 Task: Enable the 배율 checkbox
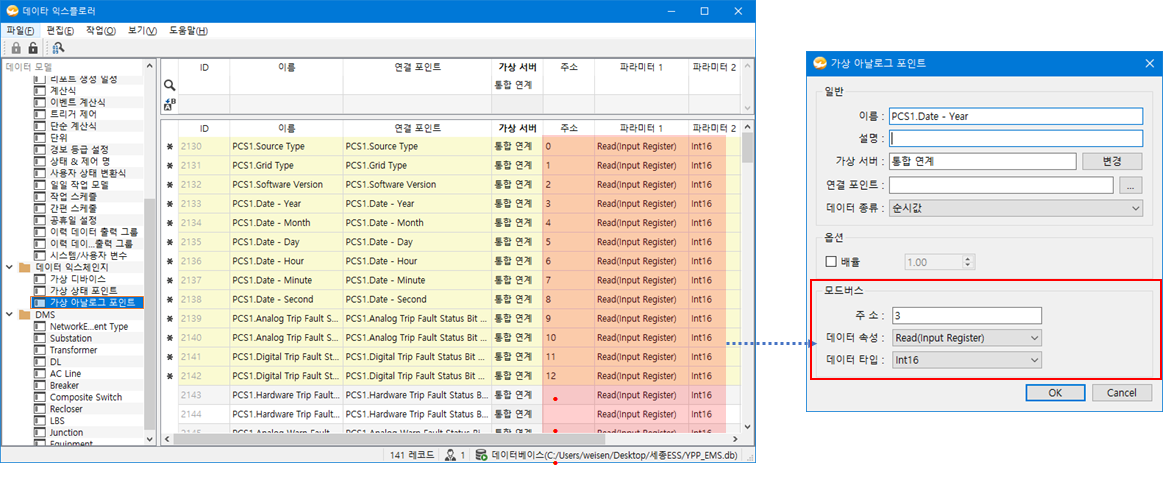(830, 262)
